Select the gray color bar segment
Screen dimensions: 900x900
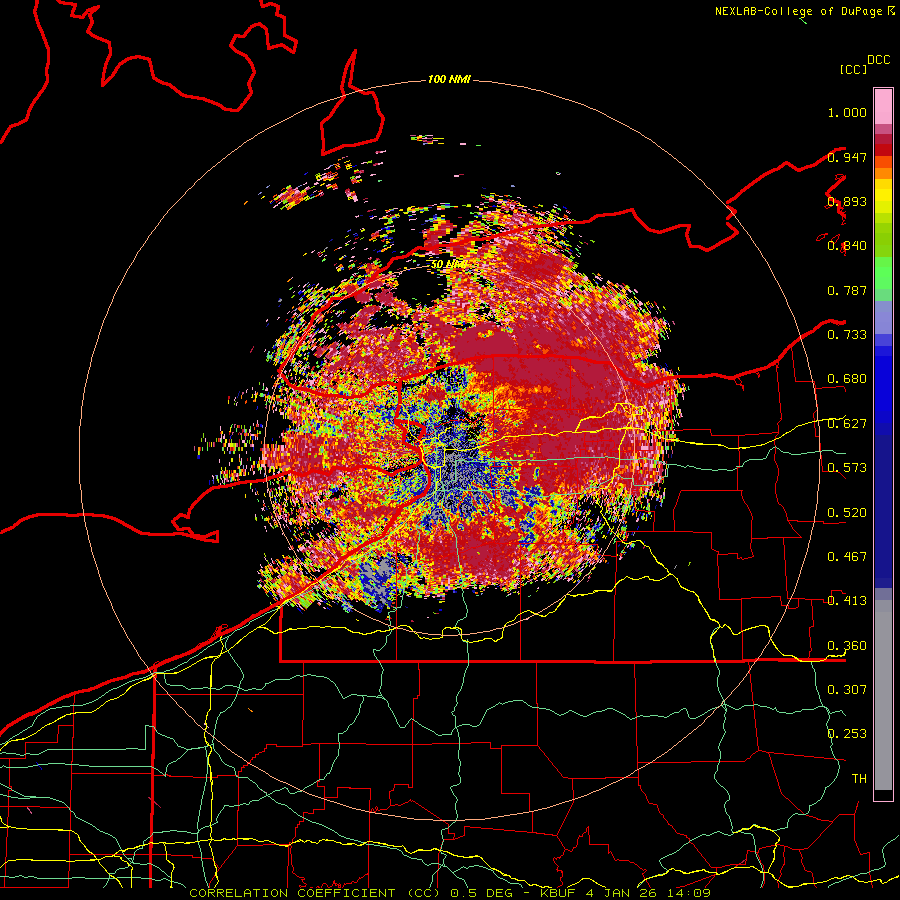(x=883, y=695)
